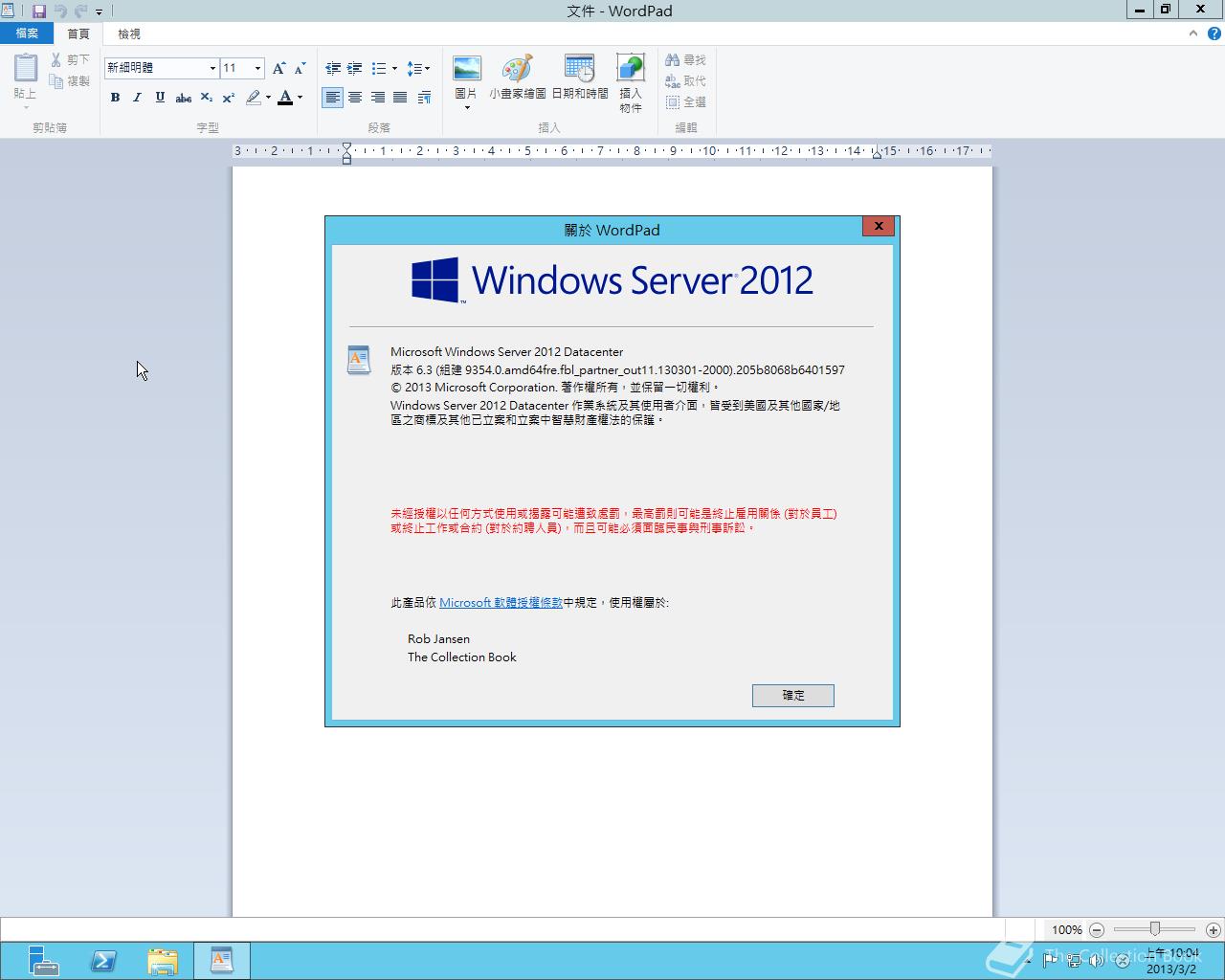Expand the arrow below 圖片
Viewport: 1225px width, 980px height.
click(x=467, y=107)
